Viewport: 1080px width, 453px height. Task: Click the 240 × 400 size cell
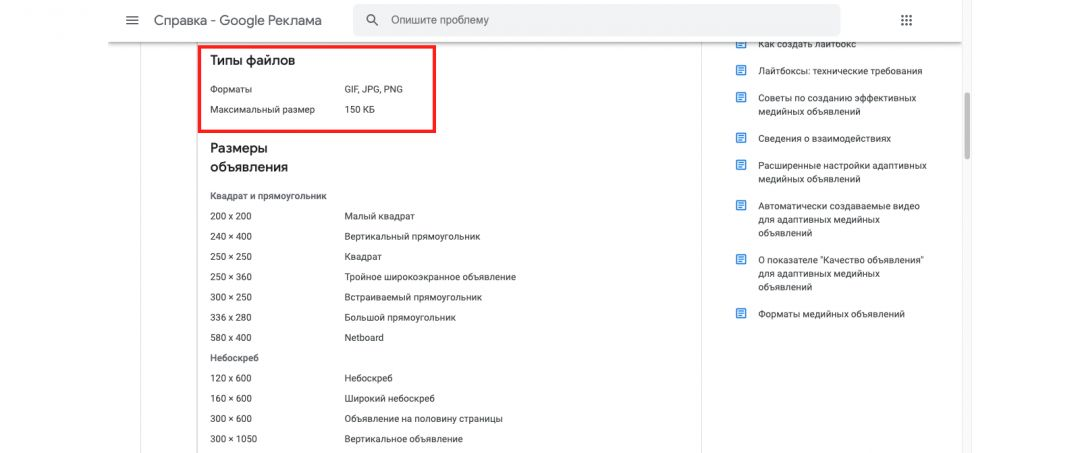(231, 236)
